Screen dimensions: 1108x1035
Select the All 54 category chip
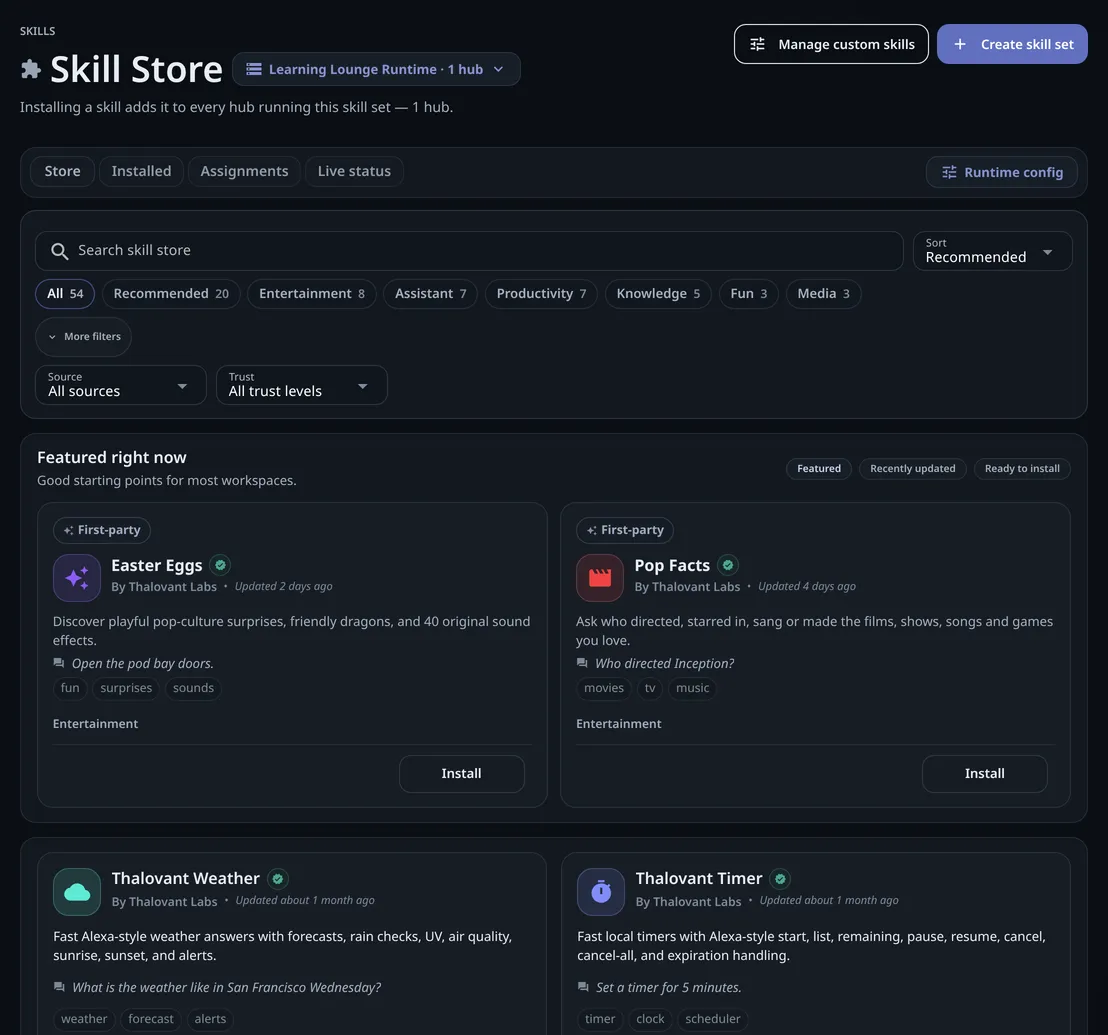click(65, 294)
